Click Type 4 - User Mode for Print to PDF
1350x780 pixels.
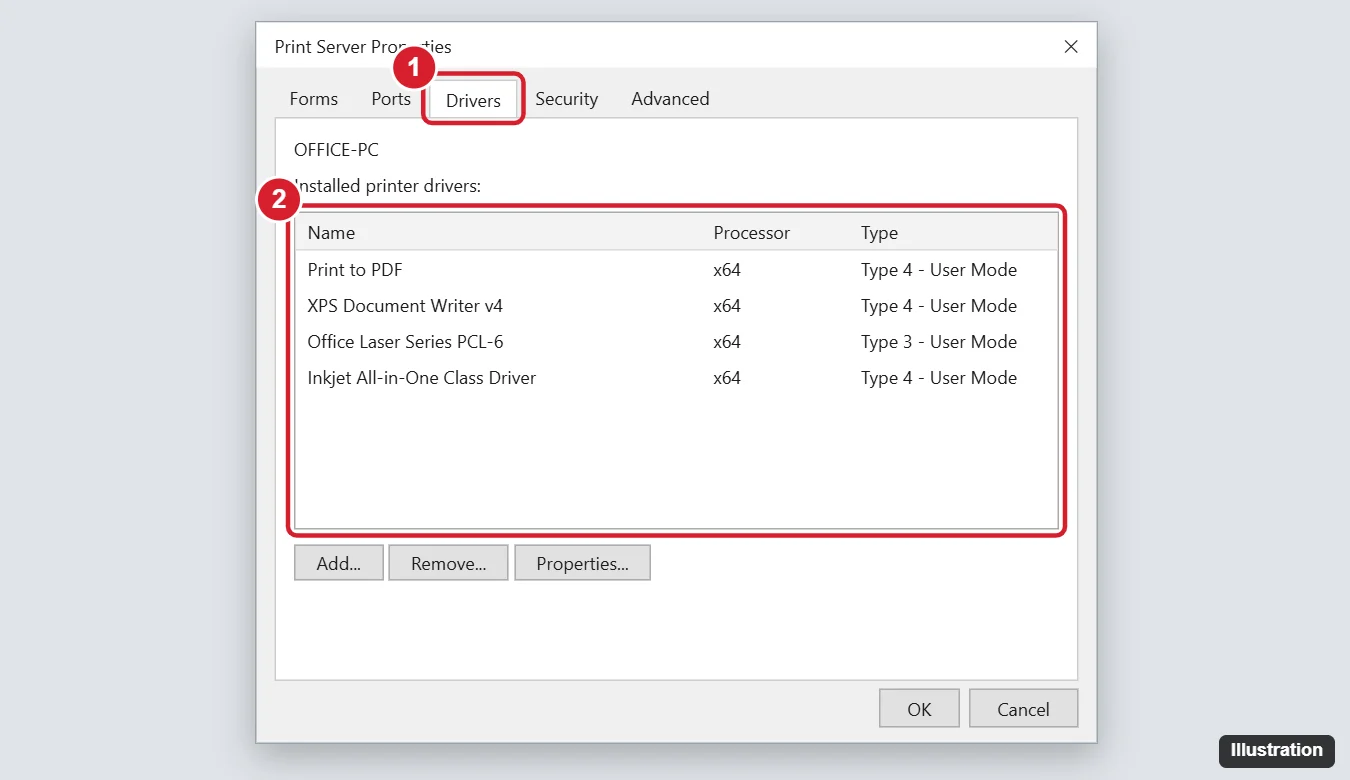[x=939, y=270]
